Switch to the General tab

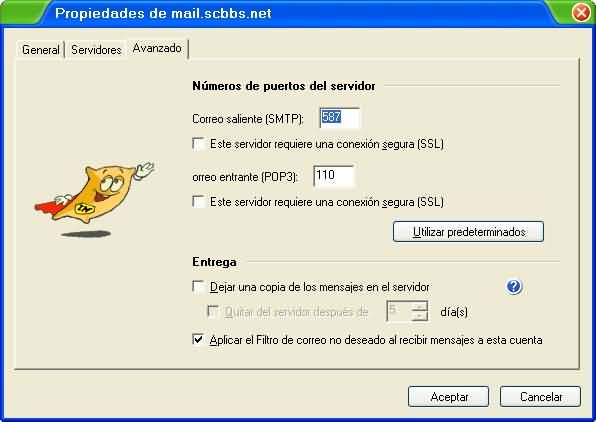[x=40, y=50]
